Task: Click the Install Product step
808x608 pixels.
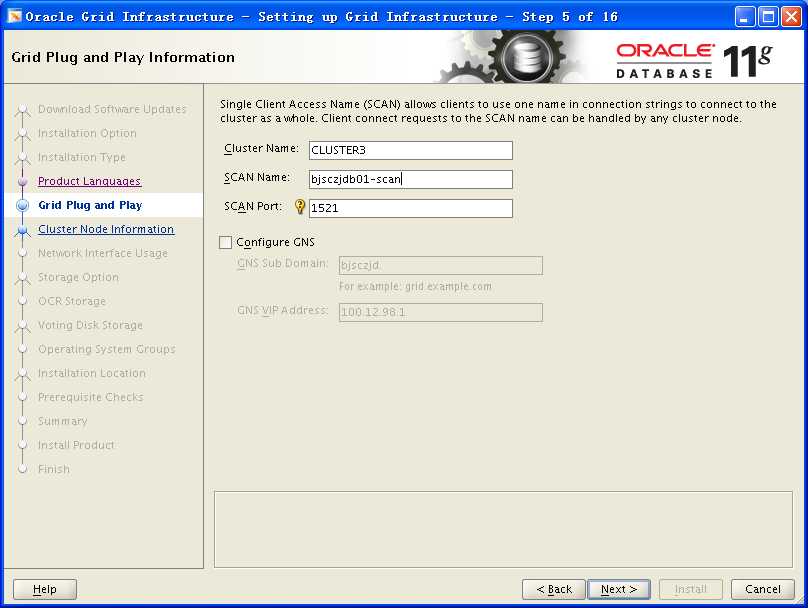Action: click(x=76, y=445)
